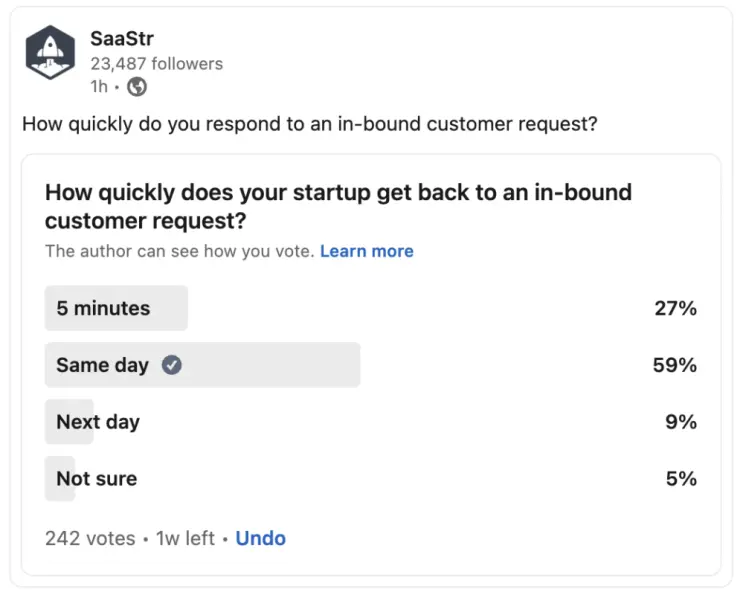The image size is (743, 592).
Task: Click the 59% result figure
Action: coord(675,365)
